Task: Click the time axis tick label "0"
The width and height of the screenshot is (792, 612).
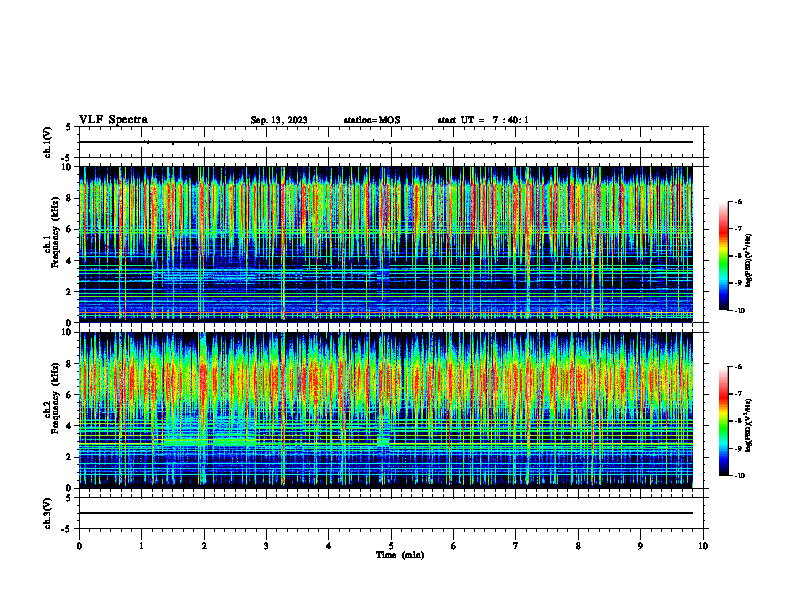Action: [x=79, y=546]
